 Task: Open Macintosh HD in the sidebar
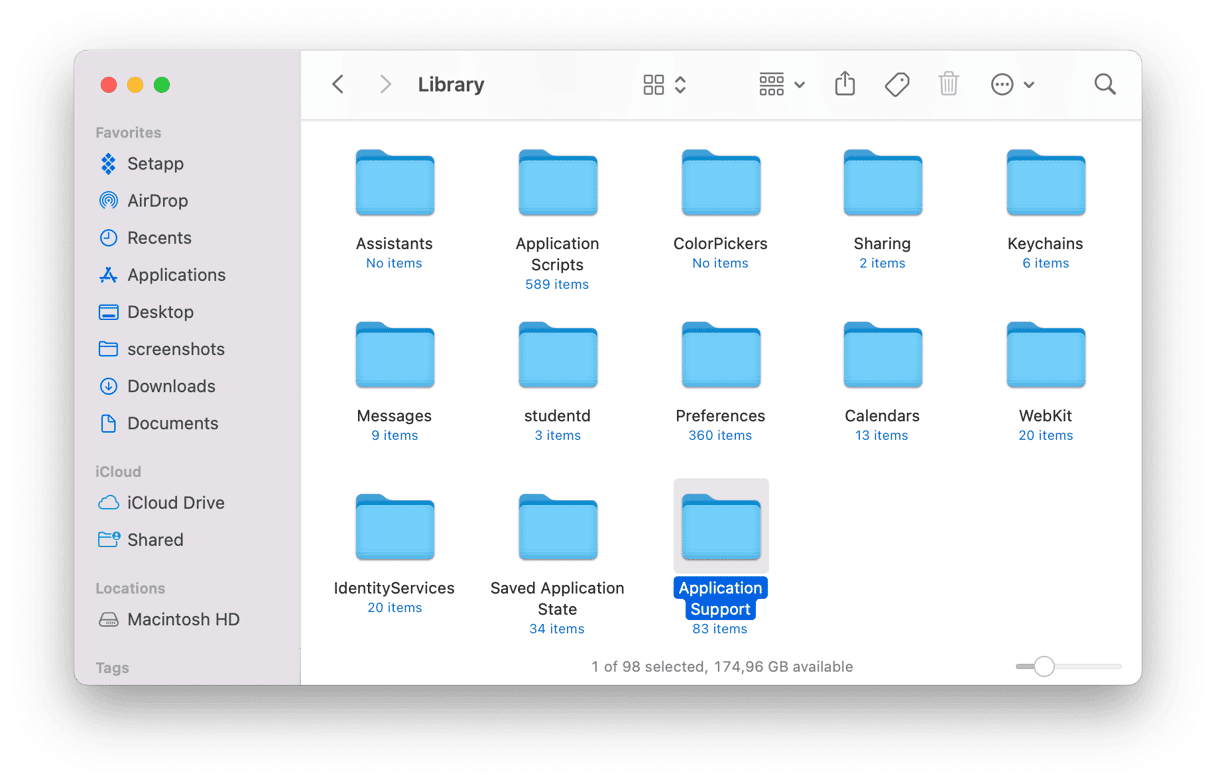(183, 620)
